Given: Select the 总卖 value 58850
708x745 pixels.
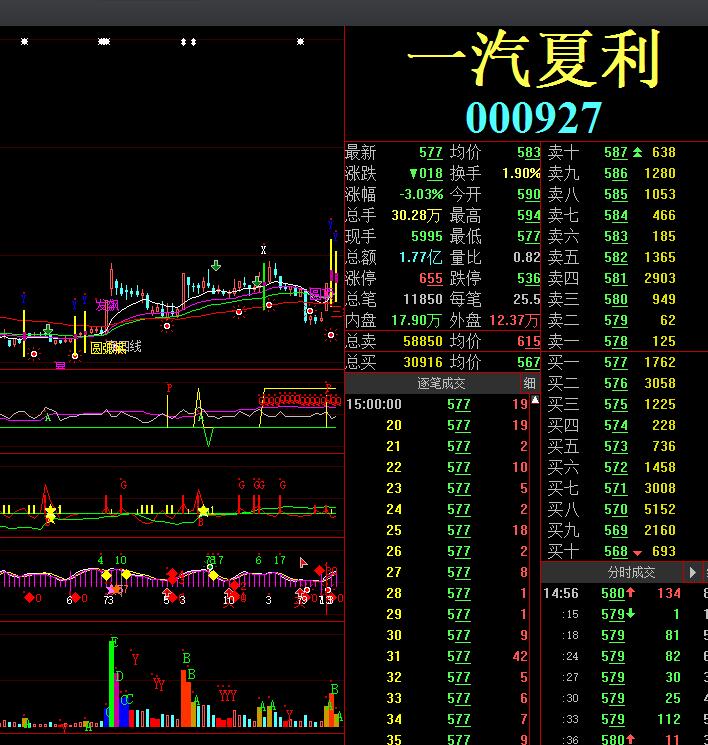Looking at the screenshot, I should 423,342.
